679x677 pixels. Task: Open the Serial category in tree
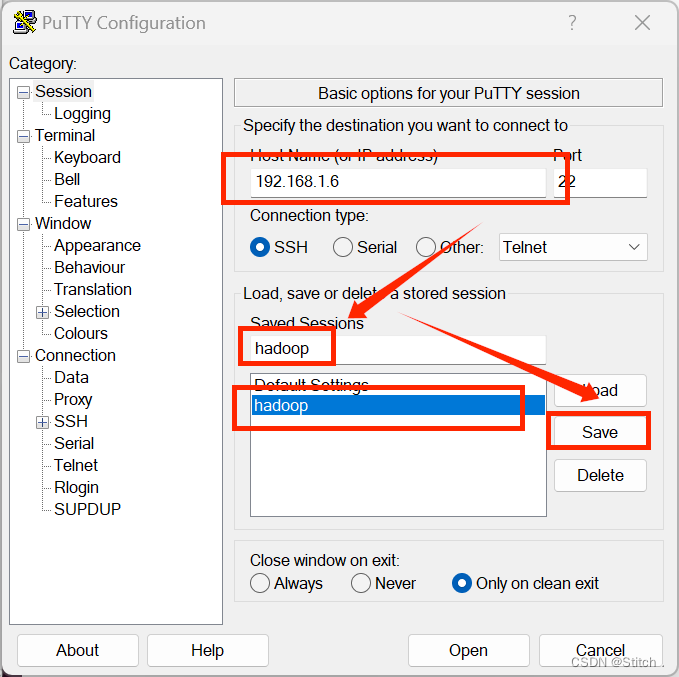pyautogui.click(x=74, y=444)
